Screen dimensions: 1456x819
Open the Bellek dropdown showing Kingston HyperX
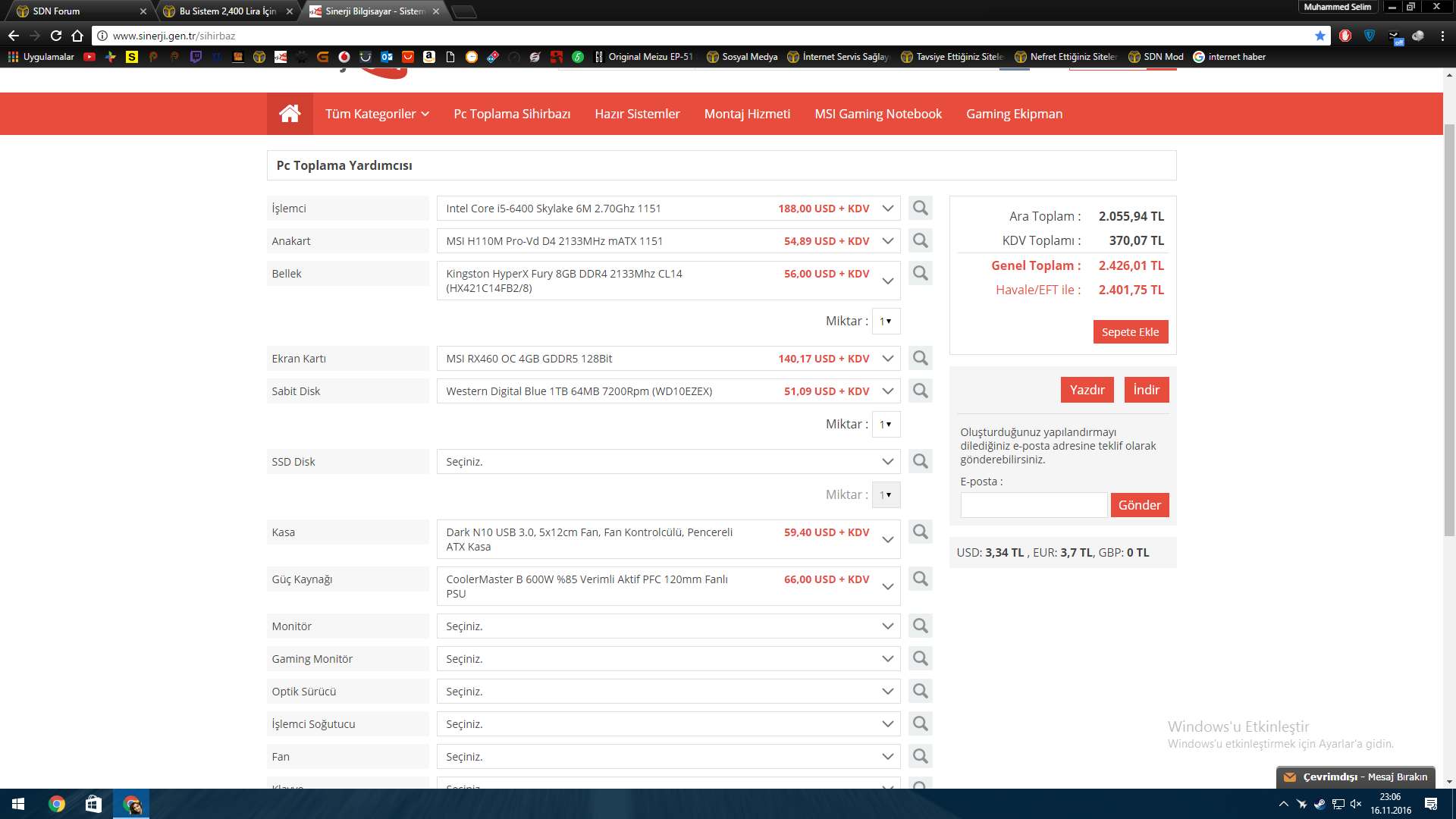[668, 281]
